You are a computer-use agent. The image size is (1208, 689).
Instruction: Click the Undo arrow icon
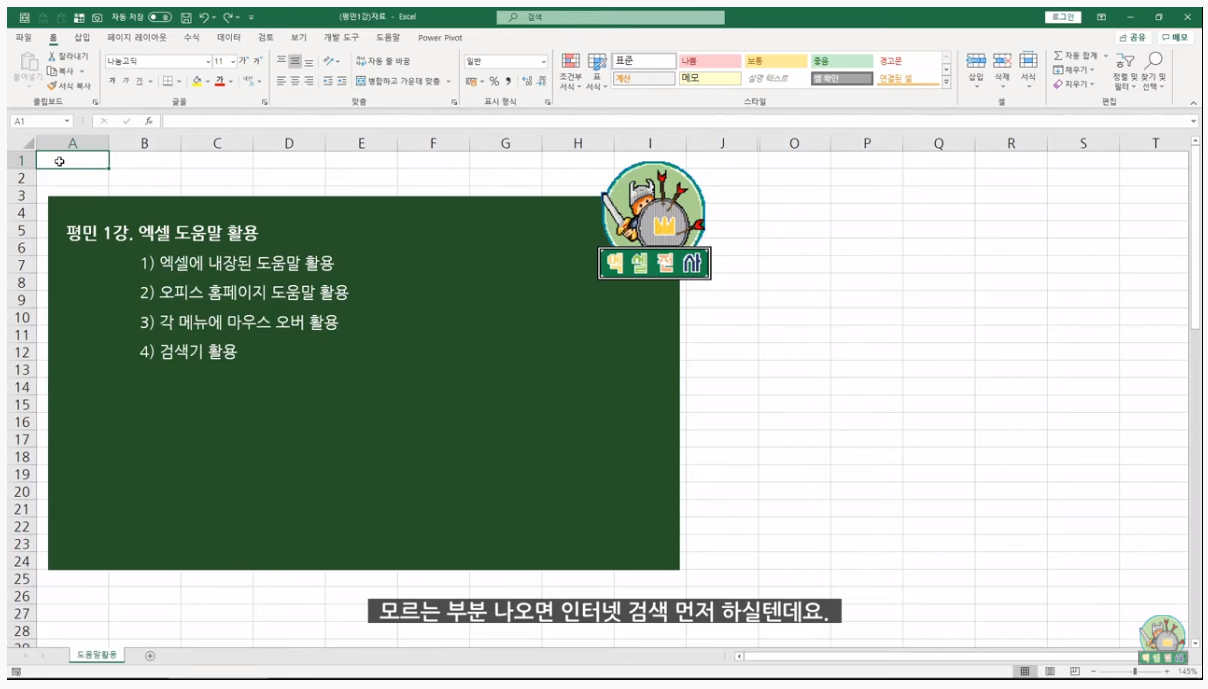[204, 18]
